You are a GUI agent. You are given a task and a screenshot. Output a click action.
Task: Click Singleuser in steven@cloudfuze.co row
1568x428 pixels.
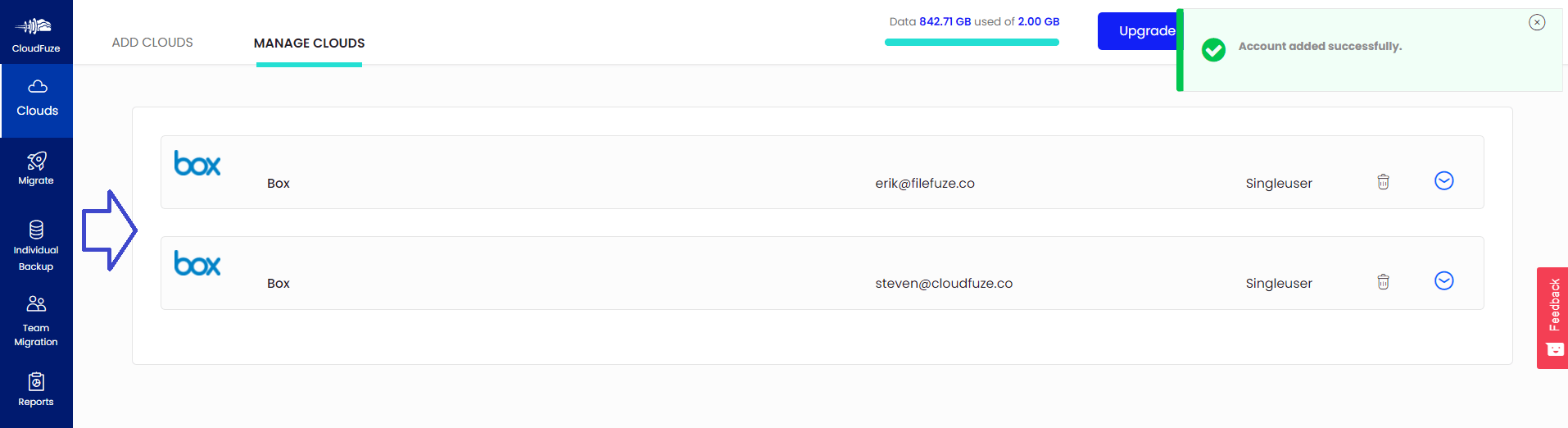[1279, 284]
